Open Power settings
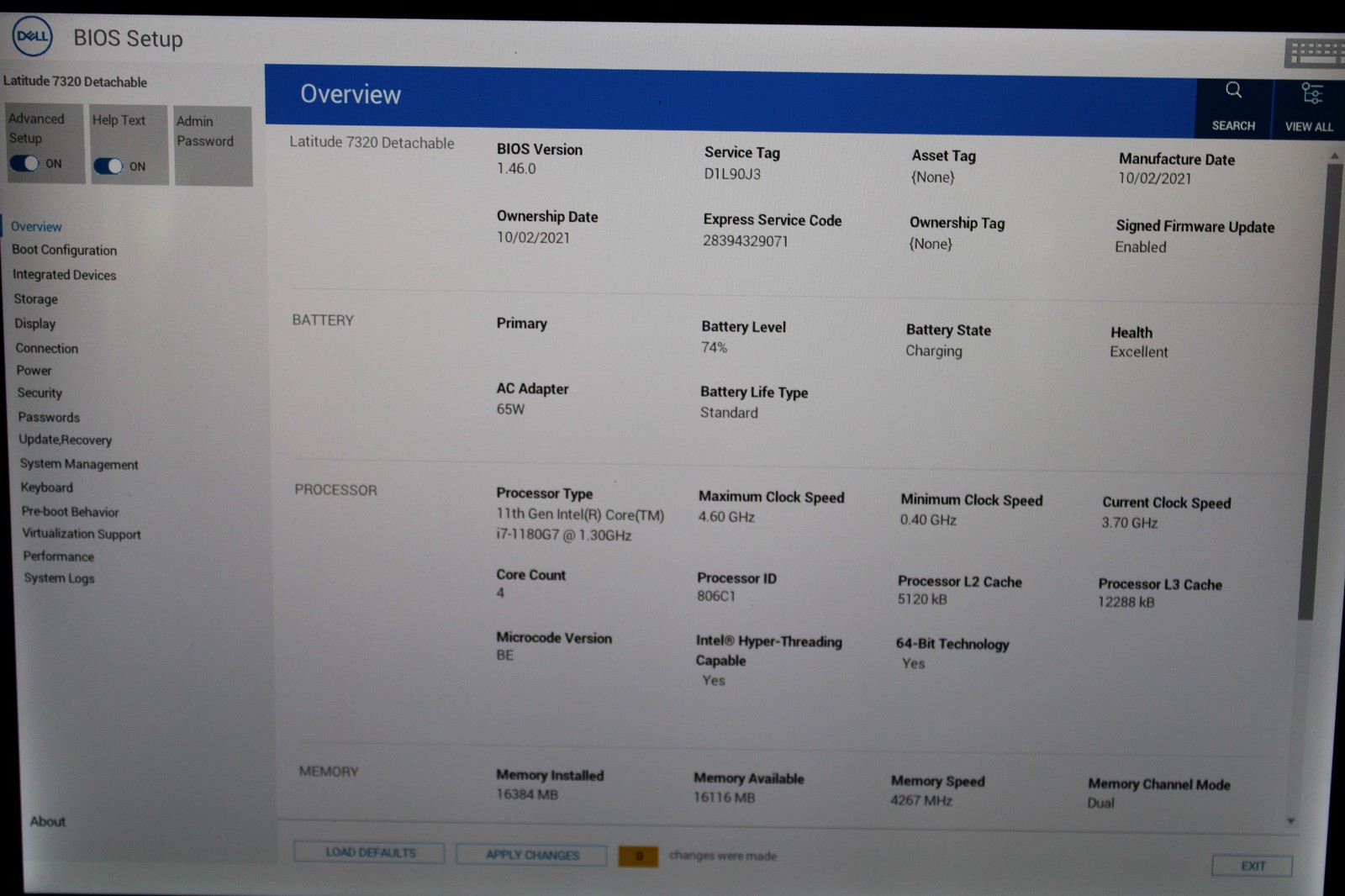Viewport: 1345px width, 896px height. click(x=34, y=371)
